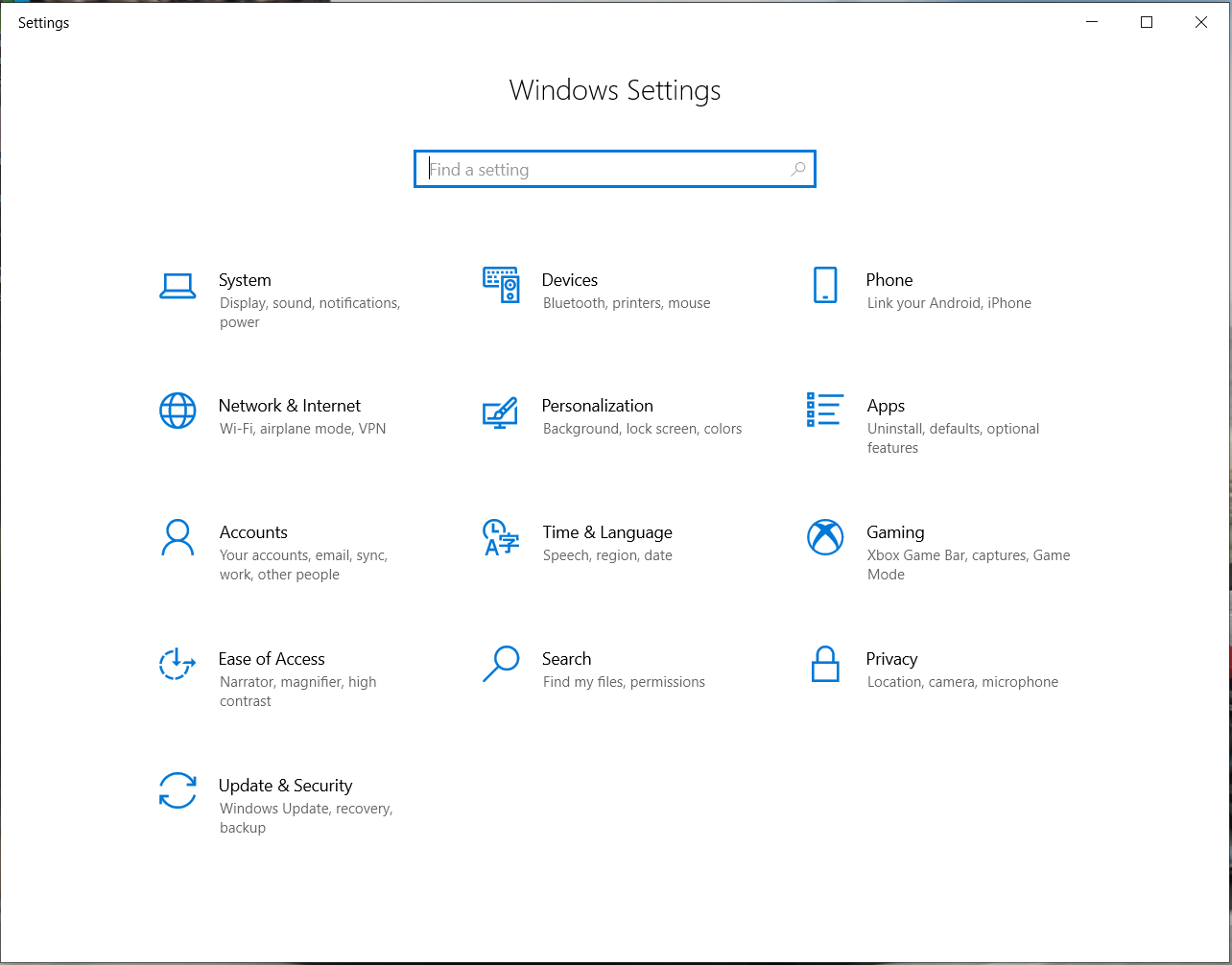The width and height of the screenshot is (1232, 965).
Task: Open the Update & Security title link
Action: [x=286, y=786]
